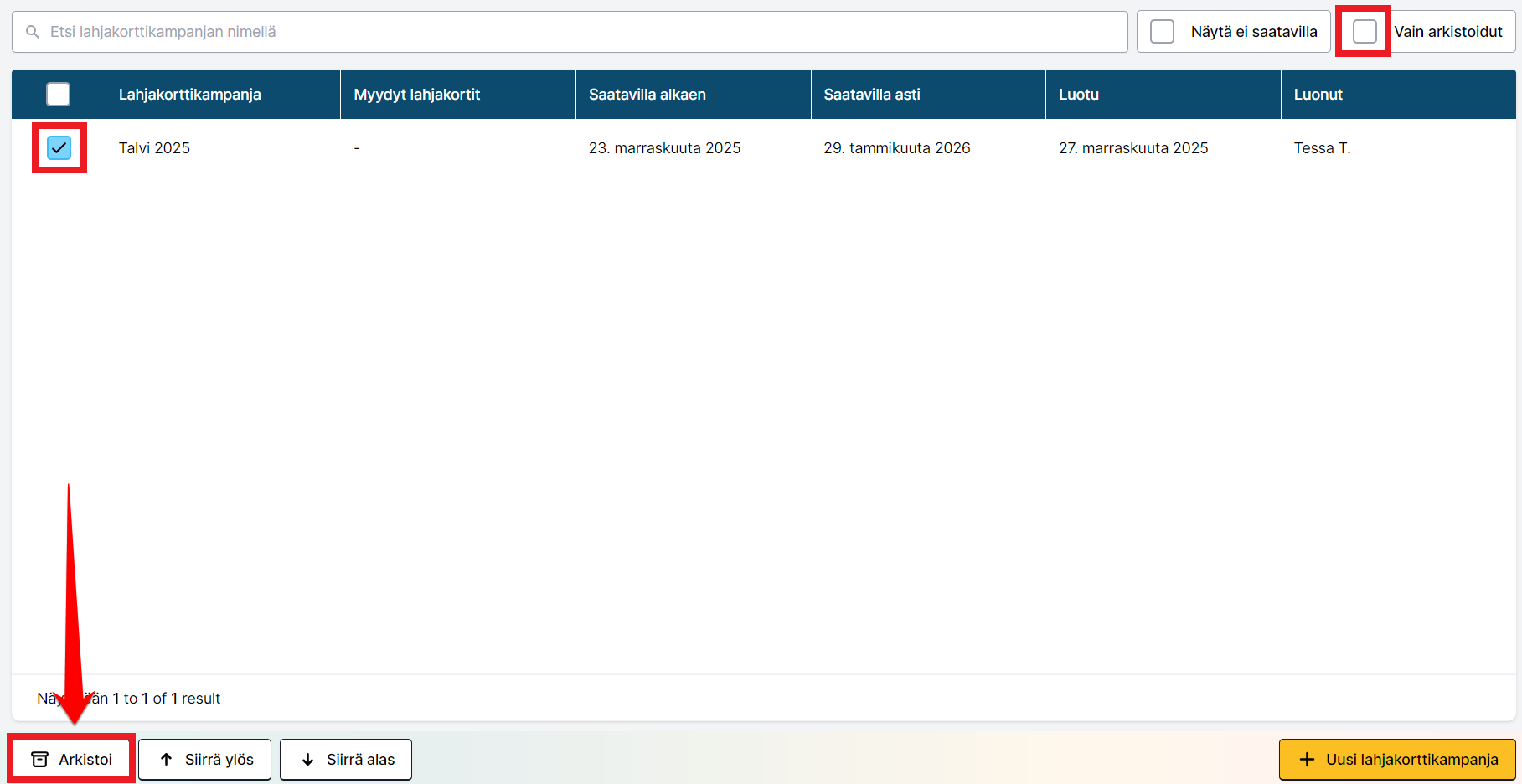Click the up arrow icon

pos(166,759)
